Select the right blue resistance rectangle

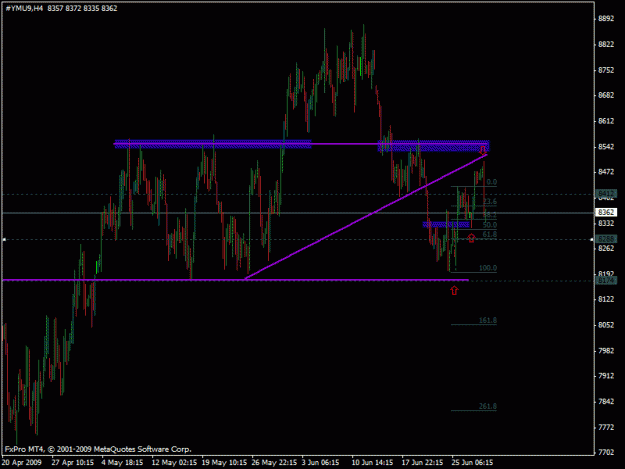click(x=433, y=146)
